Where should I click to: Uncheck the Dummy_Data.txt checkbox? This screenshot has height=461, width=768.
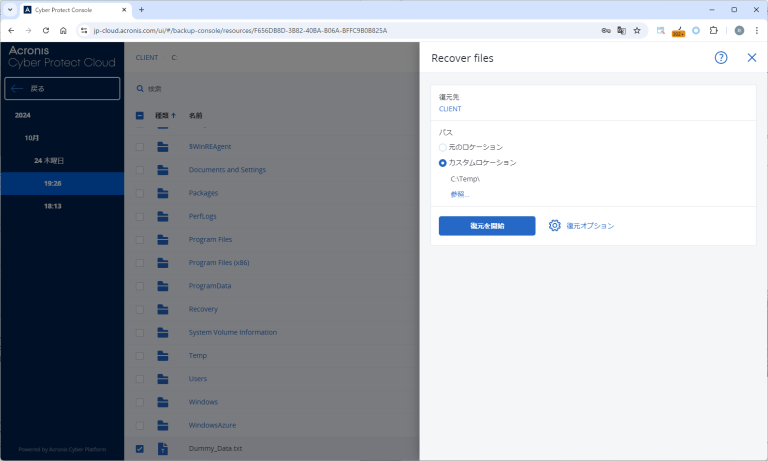pyautogui.click(x=140, y=448)
